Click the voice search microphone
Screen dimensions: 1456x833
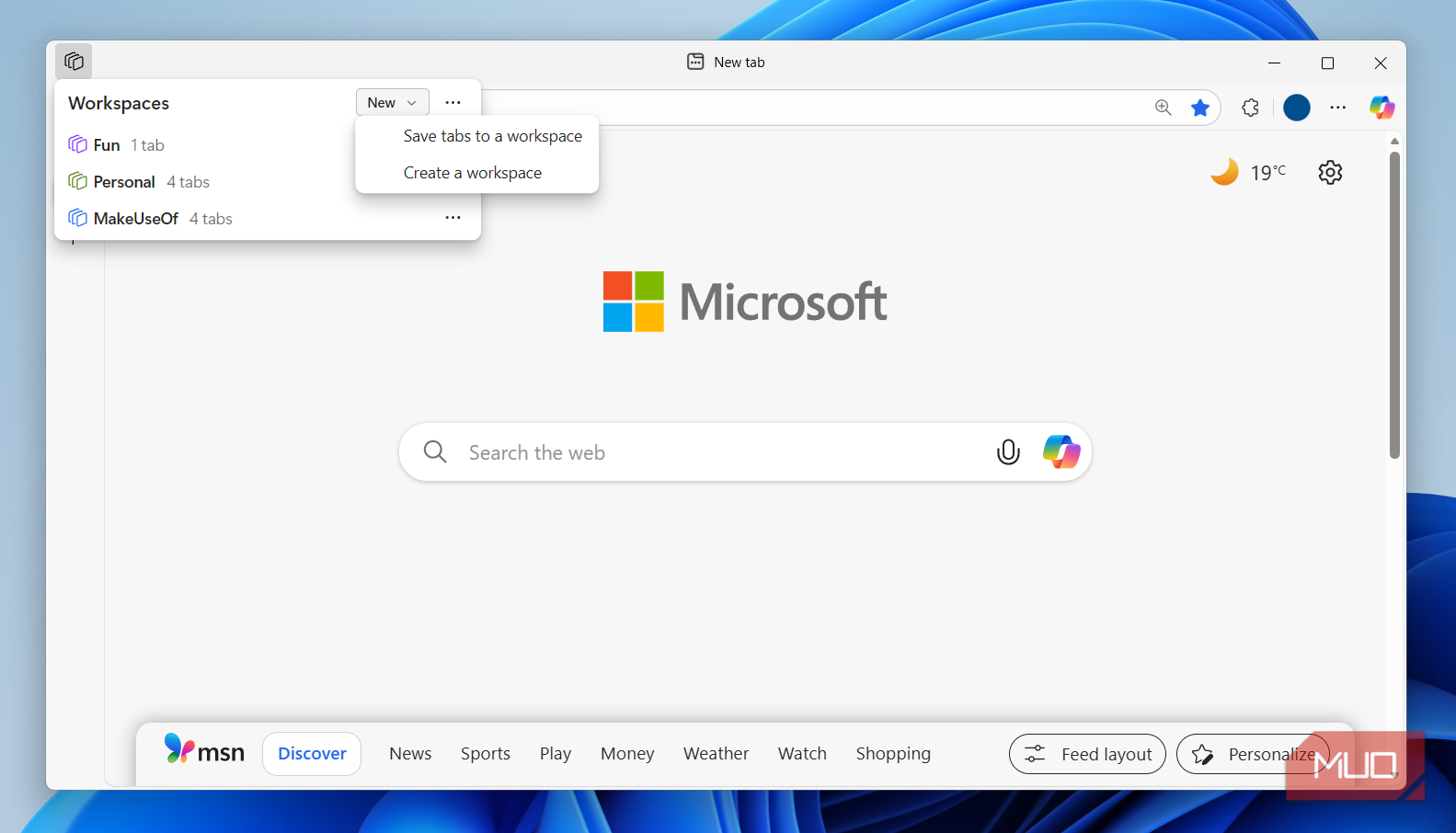1008,452
